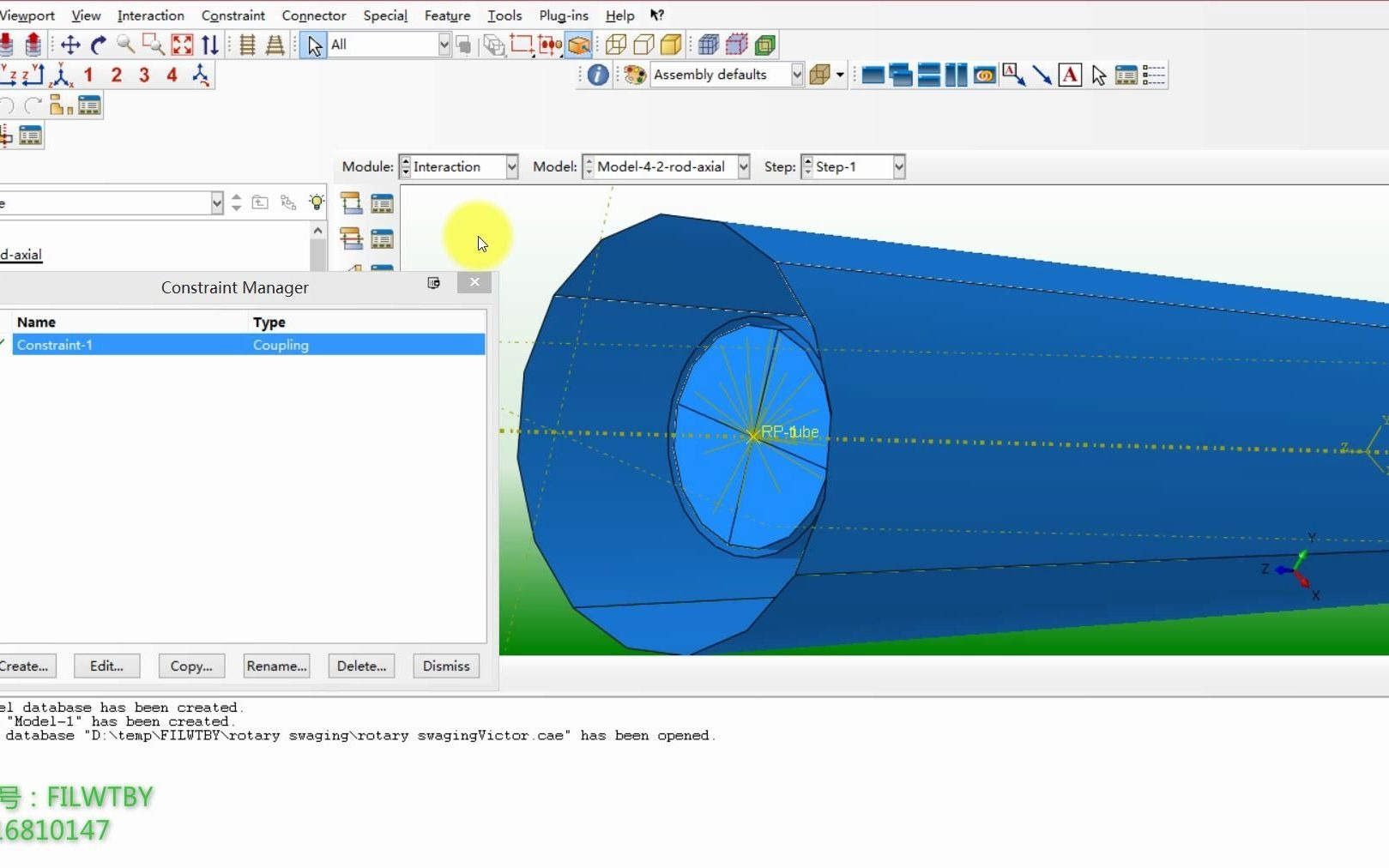Screen dimensions: 1389x868
Task: Enable the shaded render style
Action: [x=672, y=45]
